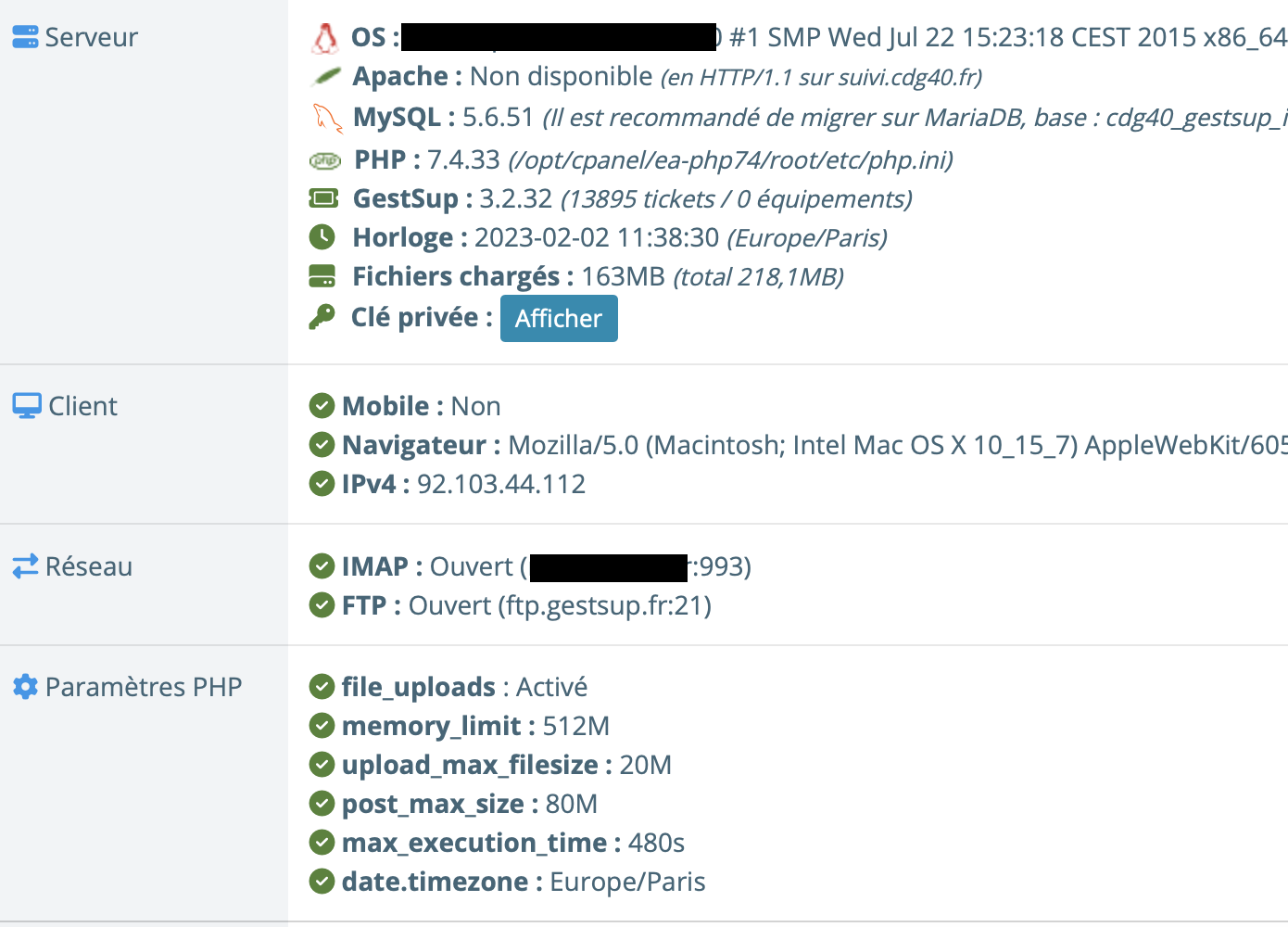Click the green check beside Mobile
The height and width of the screenshot is (927, 1288).
(322, 406)
